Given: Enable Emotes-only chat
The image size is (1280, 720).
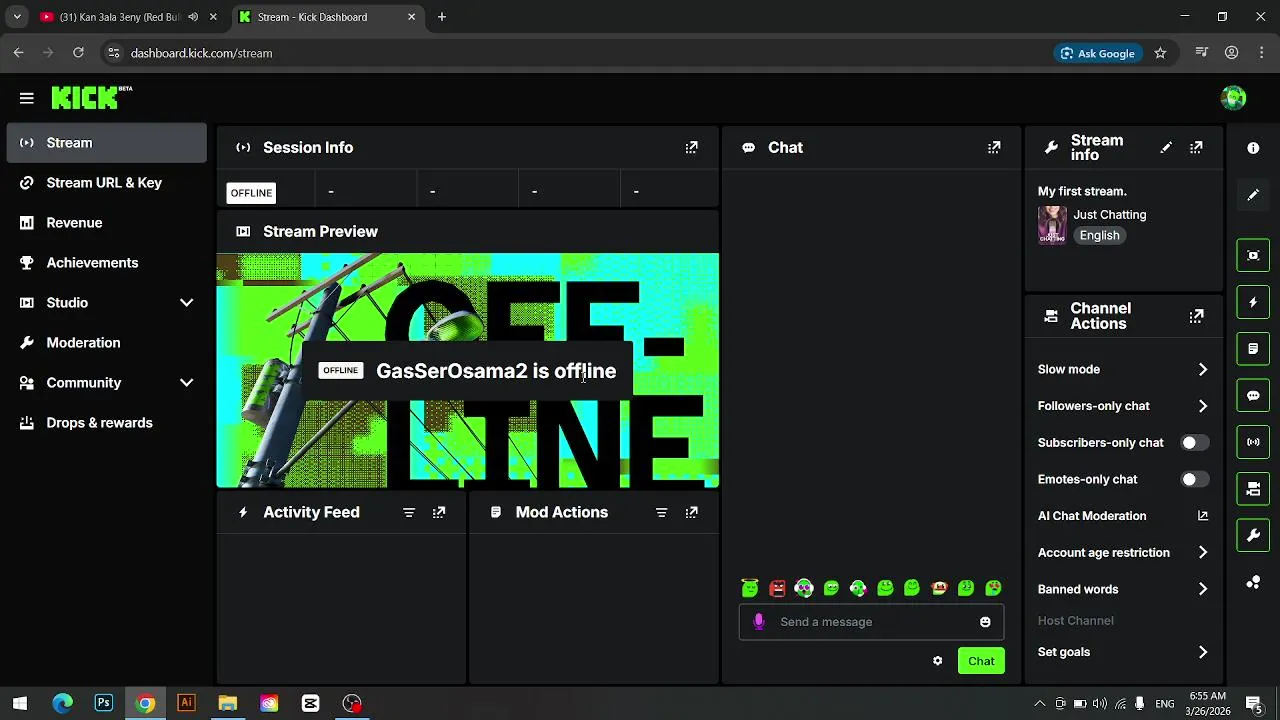Looking at the screenshot, I should click(x=1194, y=479).
